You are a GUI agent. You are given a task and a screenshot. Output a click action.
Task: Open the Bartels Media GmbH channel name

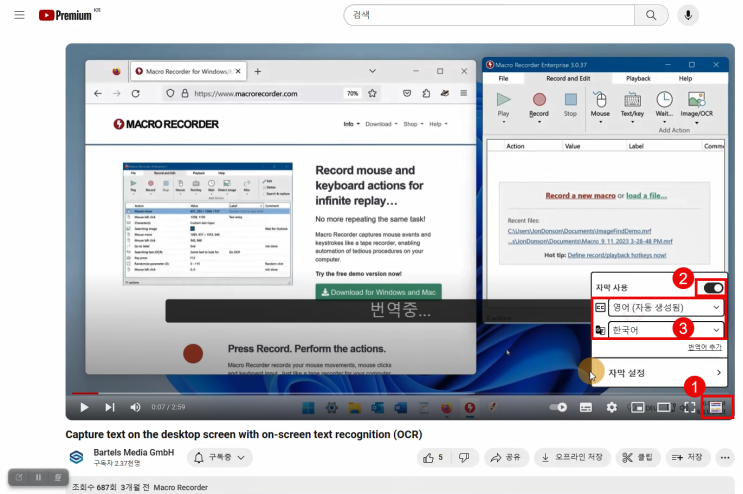coord(134,452)
